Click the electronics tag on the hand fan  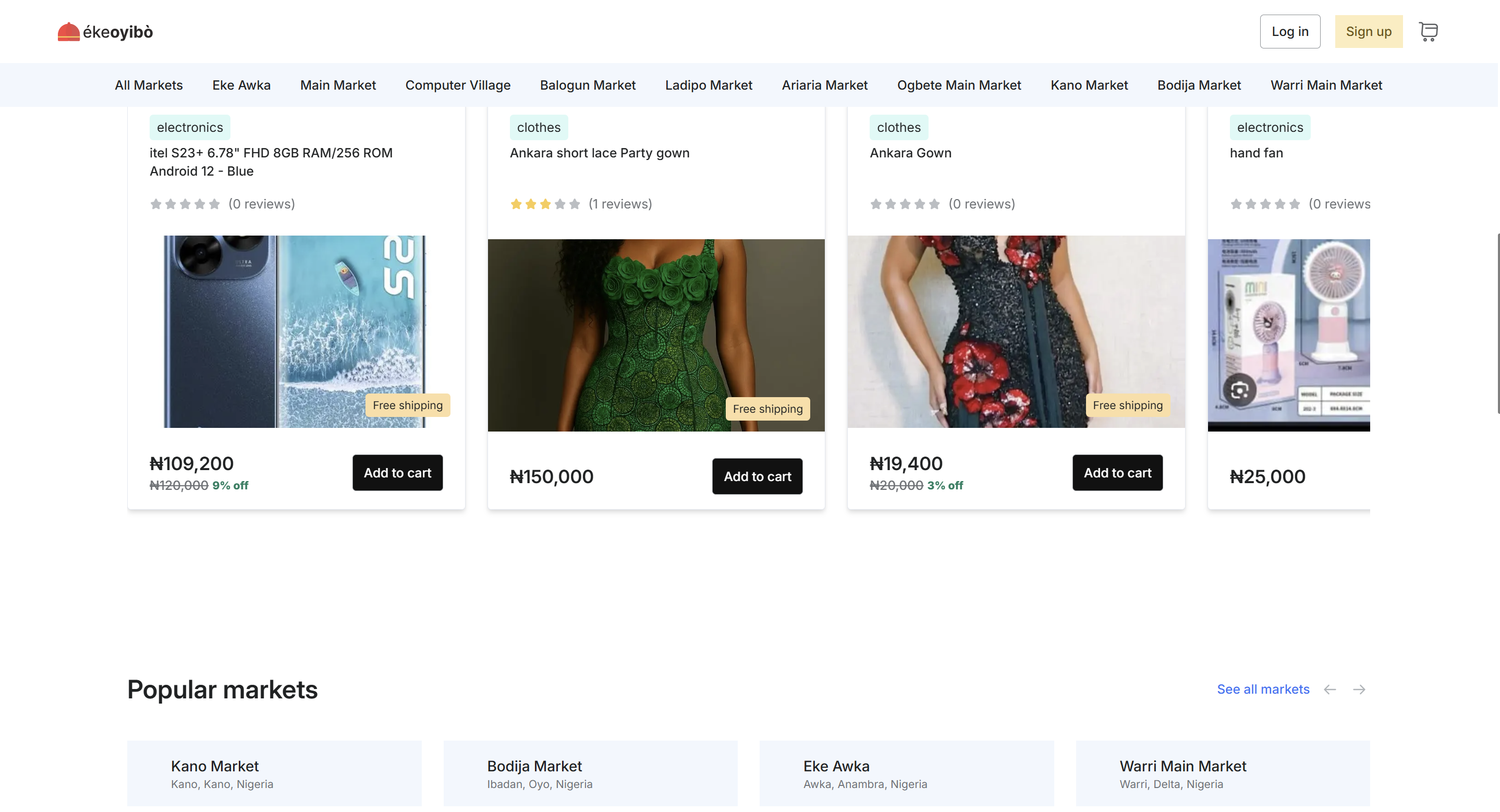(1270, 127)
